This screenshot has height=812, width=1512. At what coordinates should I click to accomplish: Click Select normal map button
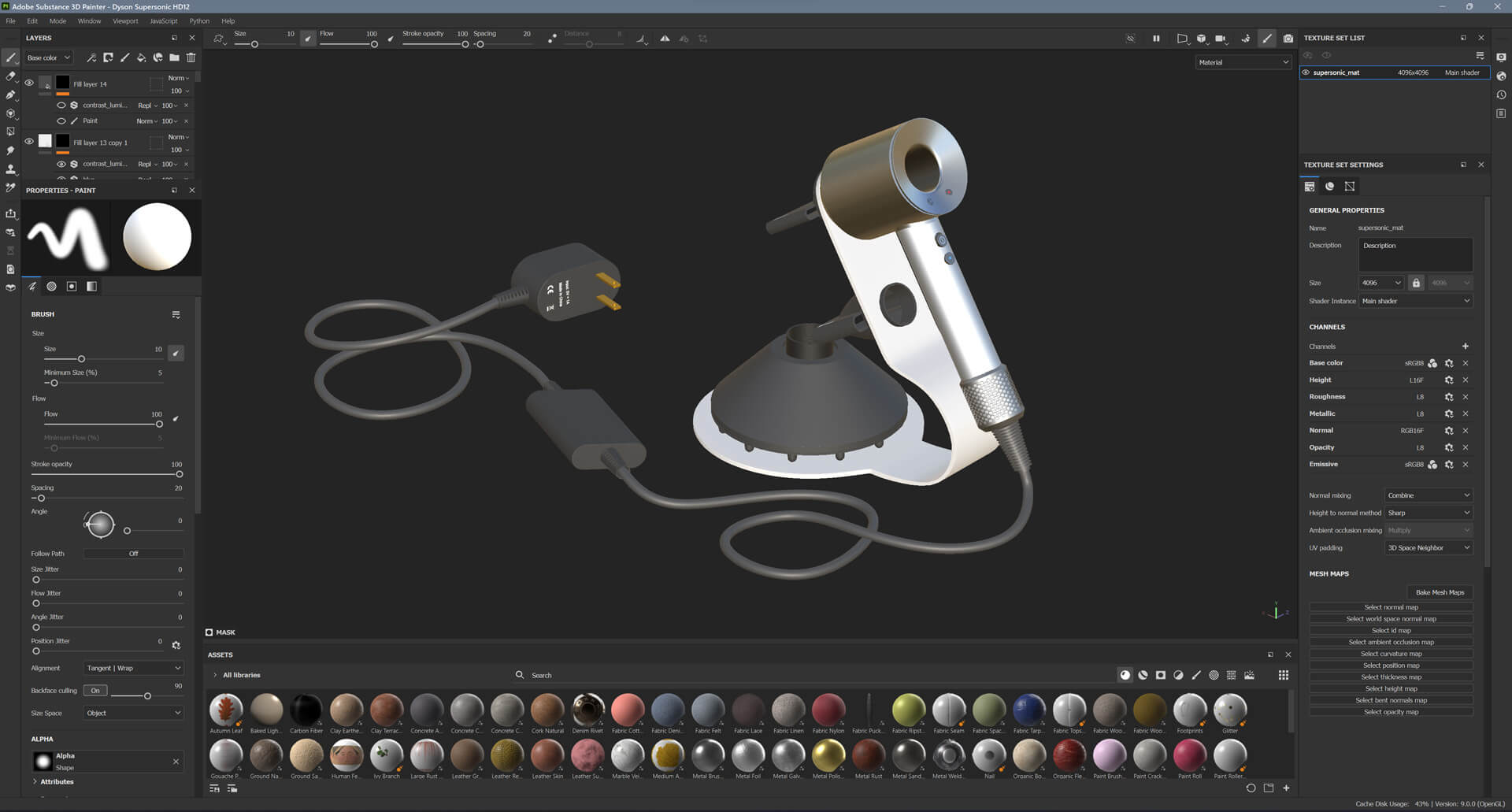point(1391,607)
